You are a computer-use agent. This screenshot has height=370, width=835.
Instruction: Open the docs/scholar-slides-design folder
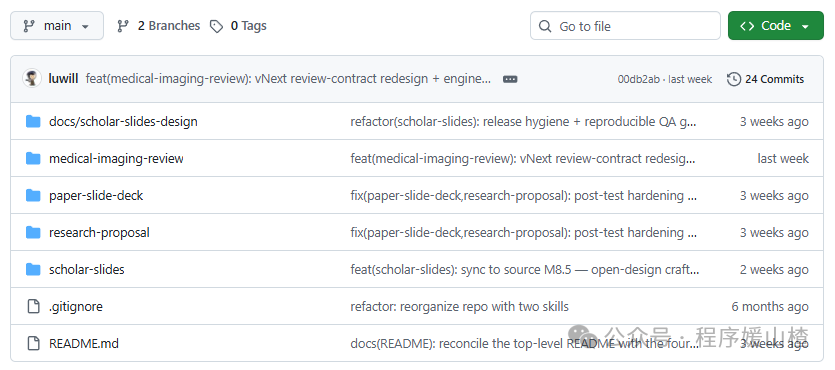[123, 121]
